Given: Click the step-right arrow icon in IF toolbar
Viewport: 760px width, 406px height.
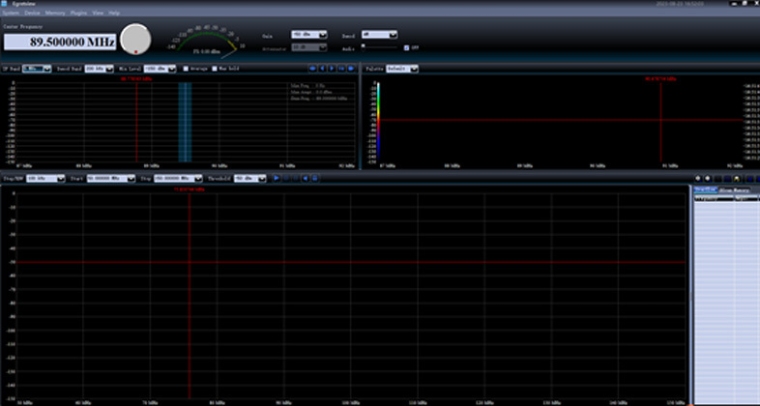Looking at the screenshot, I should pos(333,68).
